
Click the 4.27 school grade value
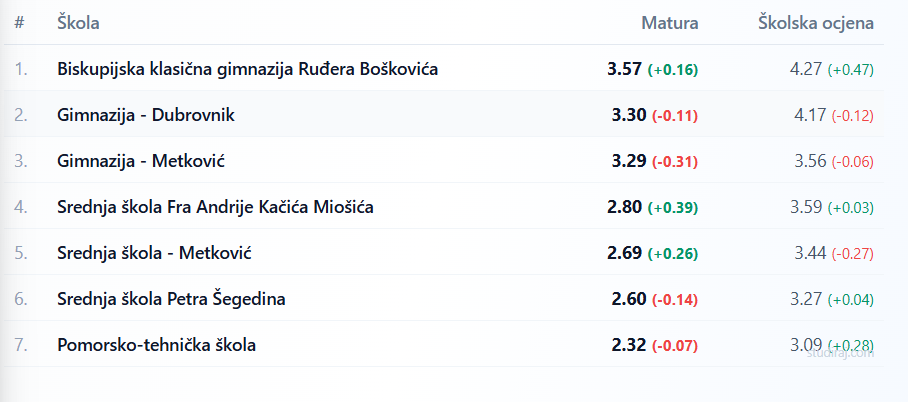coord(806,69)
